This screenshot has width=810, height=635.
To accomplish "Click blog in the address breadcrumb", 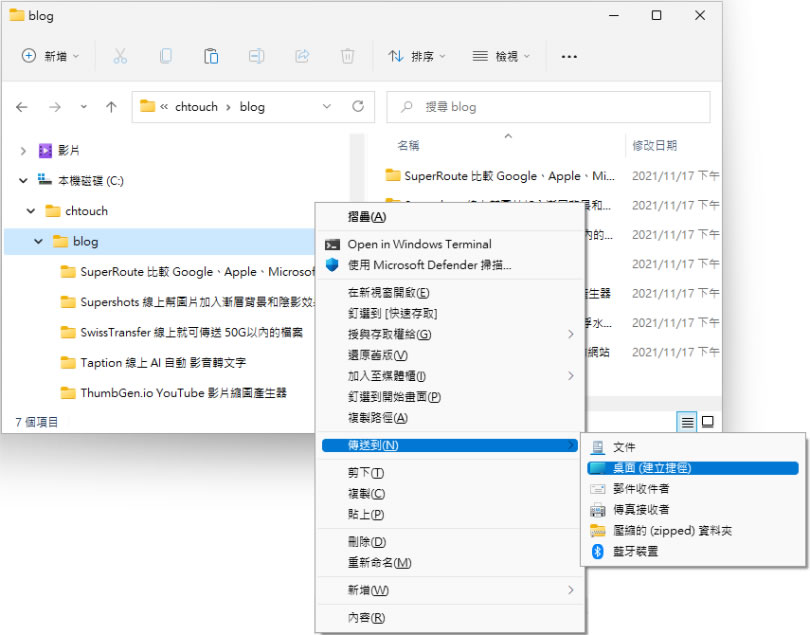I will tap(252, 107).
